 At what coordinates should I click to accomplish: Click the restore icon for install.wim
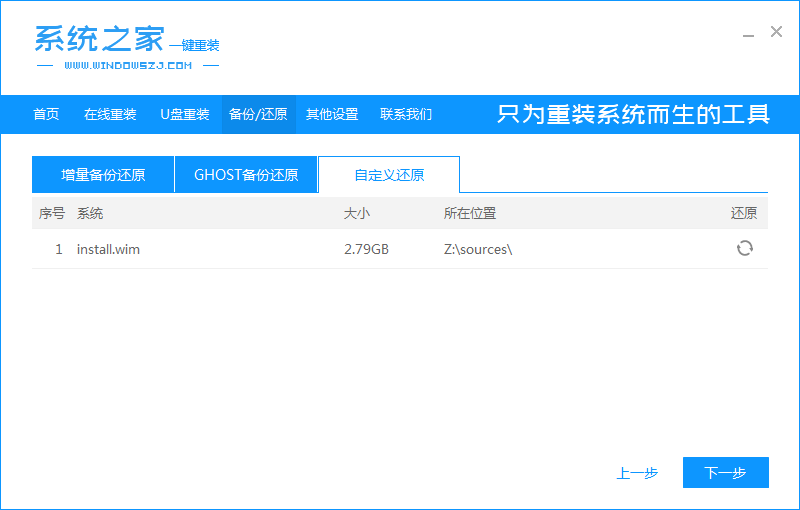pos(744,248)
